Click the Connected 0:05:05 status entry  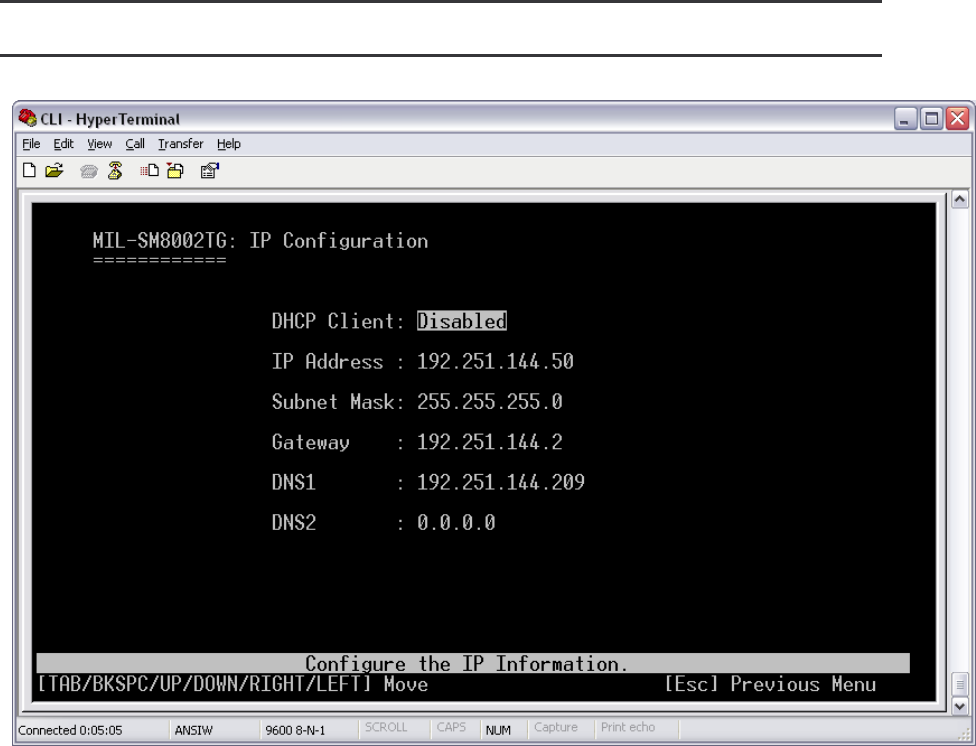click(70, 730)
